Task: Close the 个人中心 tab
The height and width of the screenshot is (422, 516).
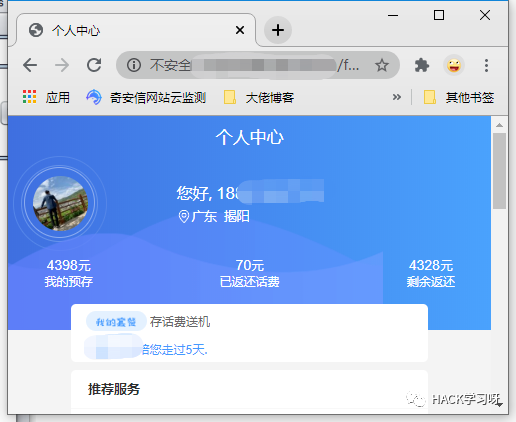Action: tap(240, 30)
